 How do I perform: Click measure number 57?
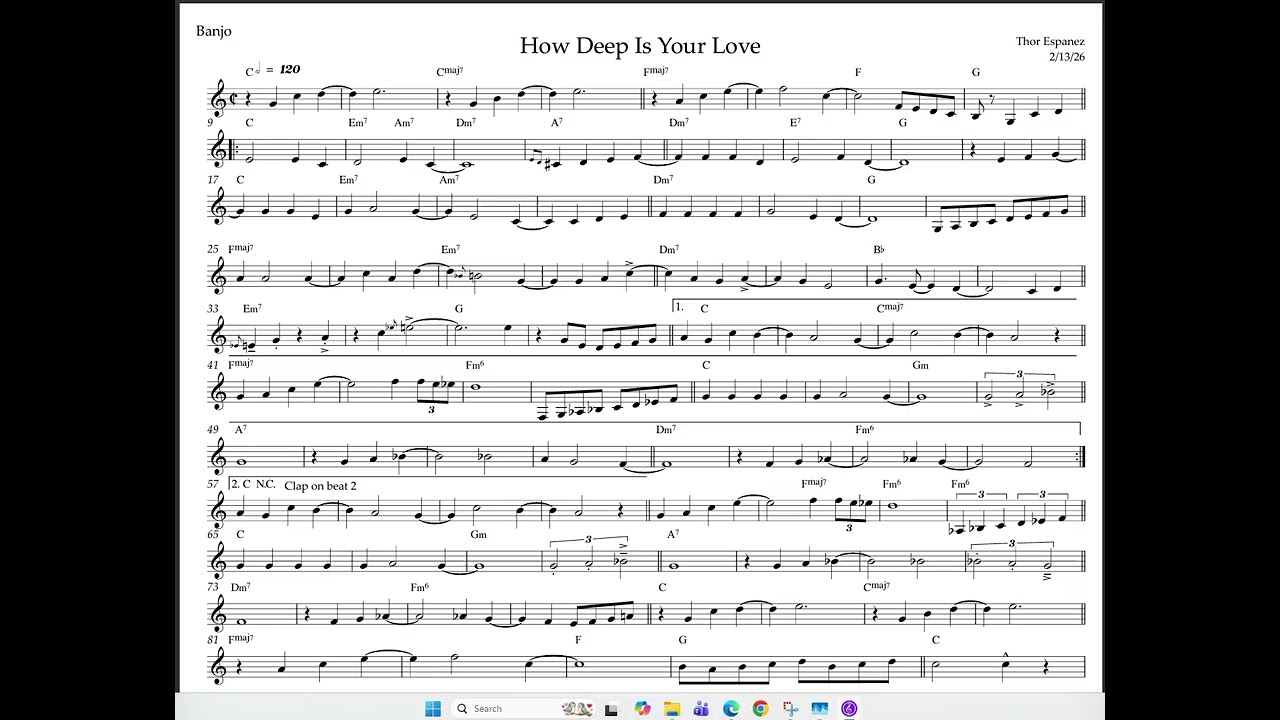pyautogui.click(x=213, y=484)
